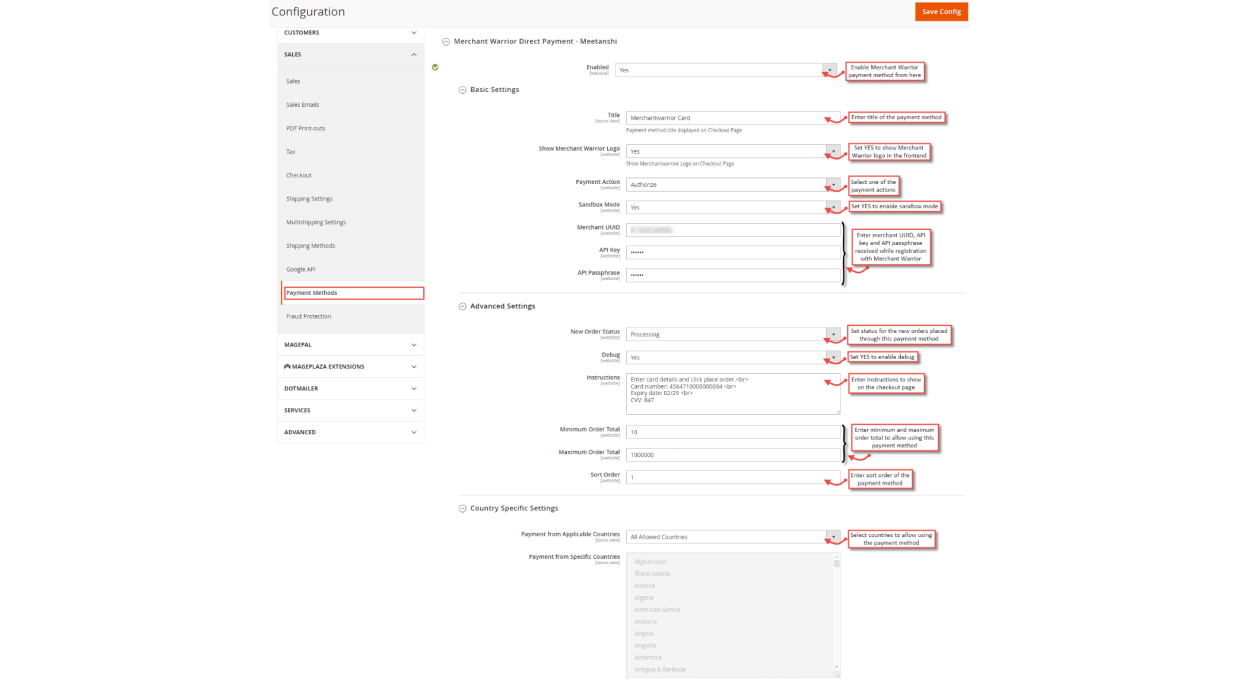Select Andorra in the countries list

[645, 622]
